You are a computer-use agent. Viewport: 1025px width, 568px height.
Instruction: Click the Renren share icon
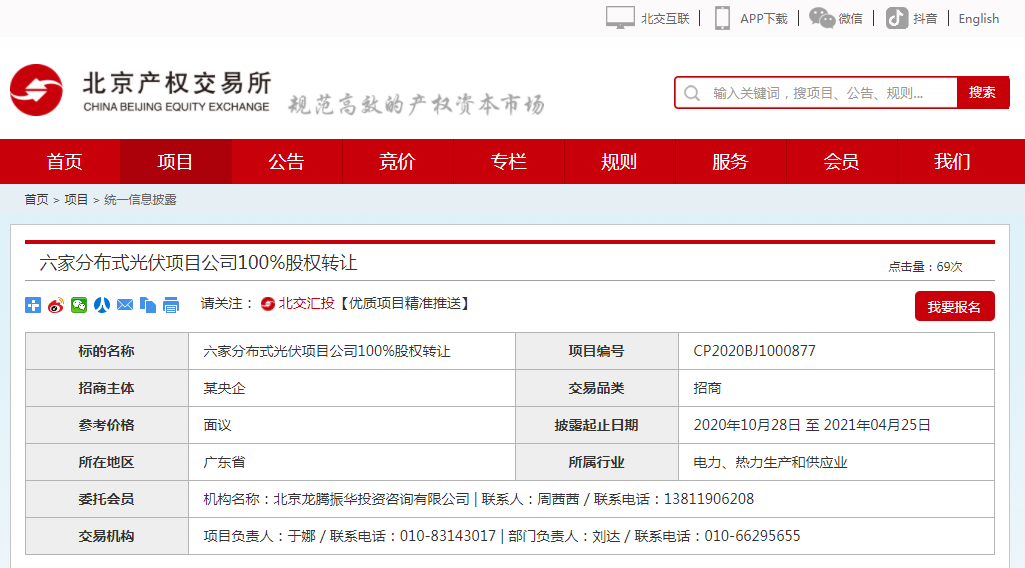tap(102, 305)
